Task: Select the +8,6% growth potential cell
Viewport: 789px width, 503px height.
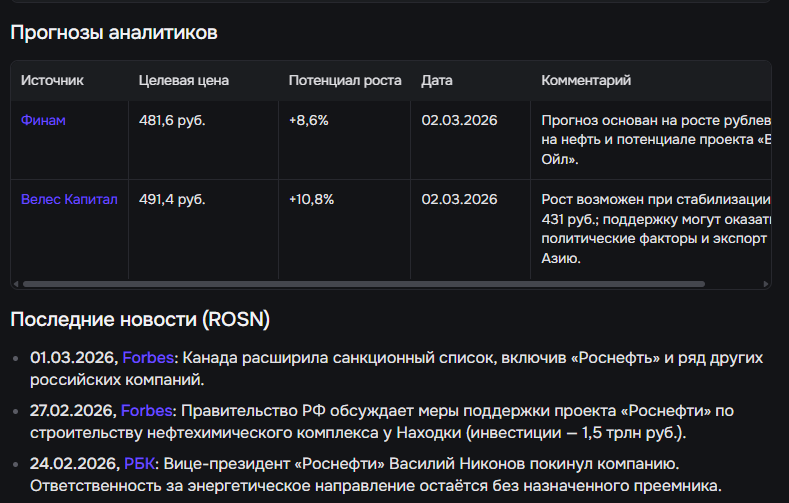Action: point(308,120)
